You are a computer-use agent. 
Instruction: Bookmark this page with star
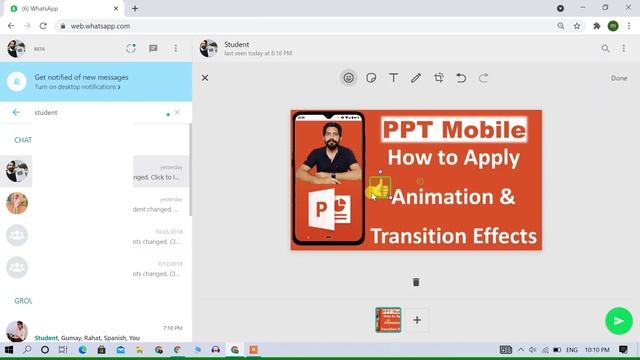[x=577, y=26]
